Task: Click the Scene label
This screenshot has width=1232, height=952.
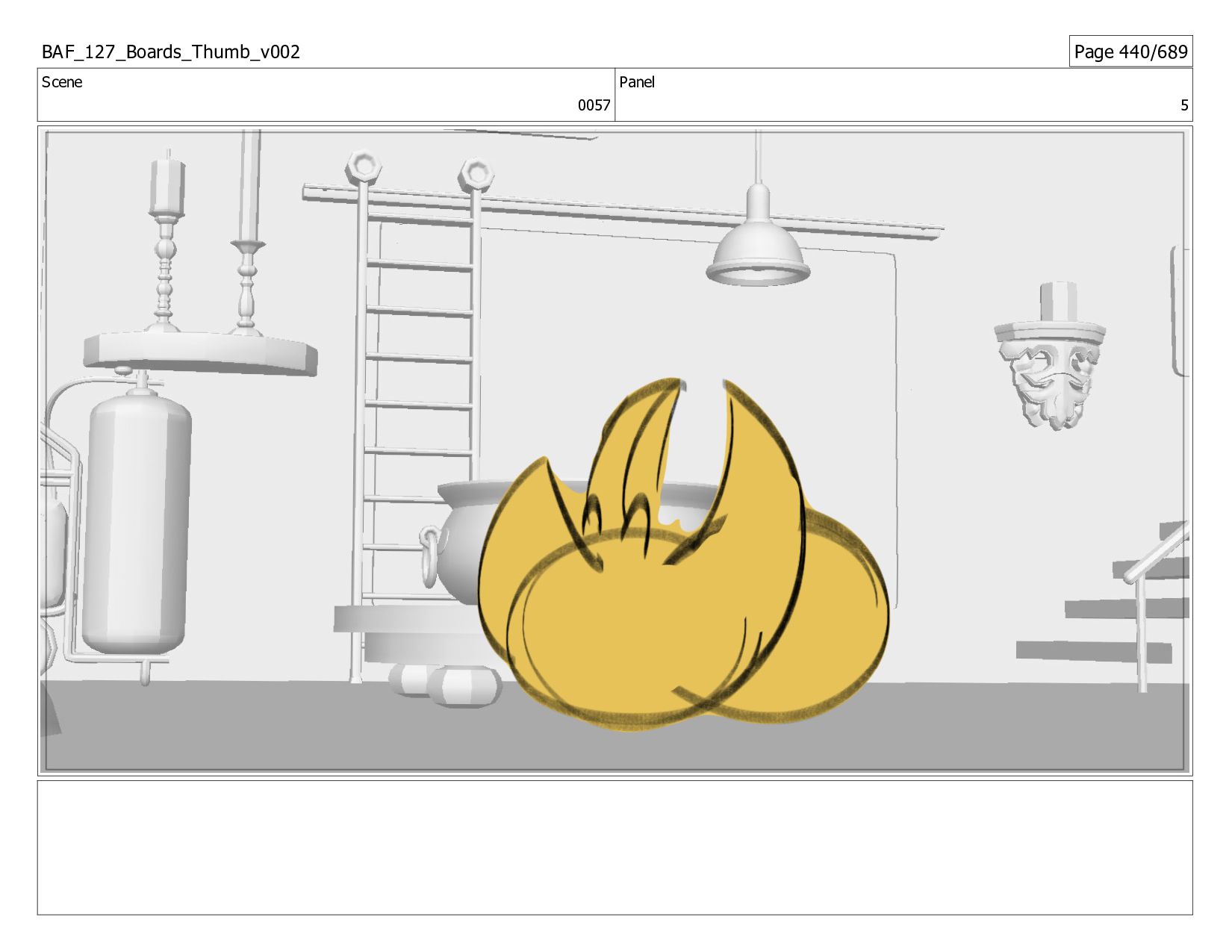Action: coord(62,82)
